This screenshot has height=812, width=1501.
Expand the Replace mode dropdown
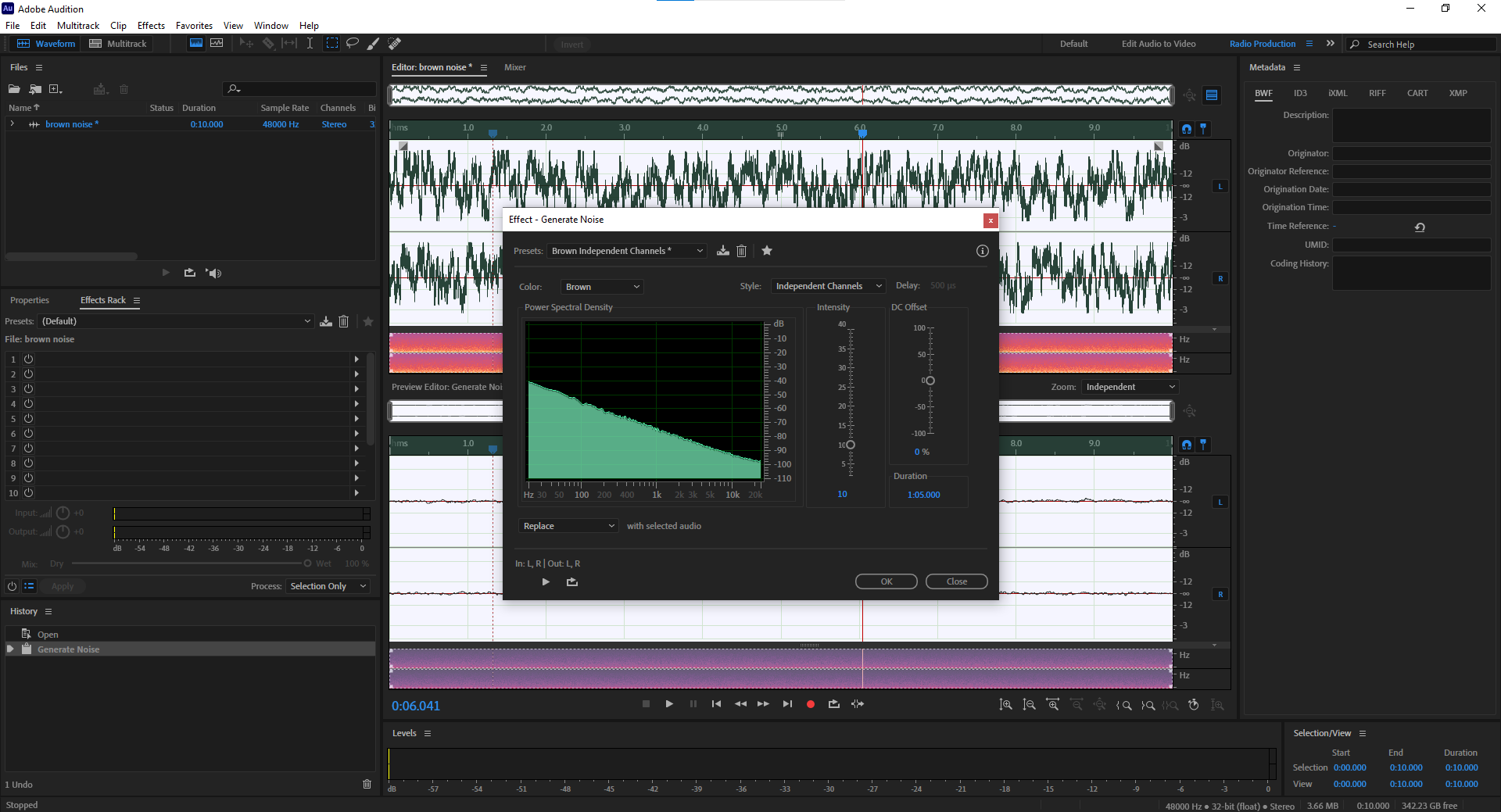[x=568, y=526]
